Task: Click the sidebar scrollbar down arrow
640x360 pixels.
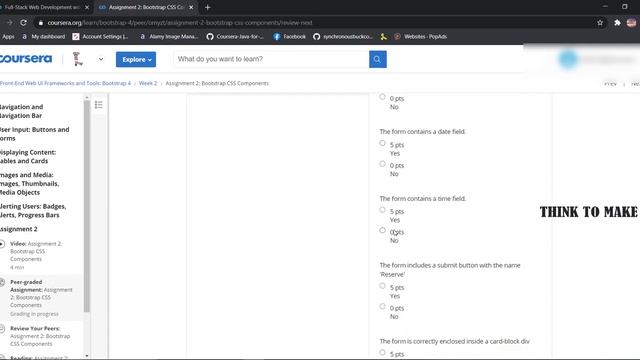Action: point(87,356)
